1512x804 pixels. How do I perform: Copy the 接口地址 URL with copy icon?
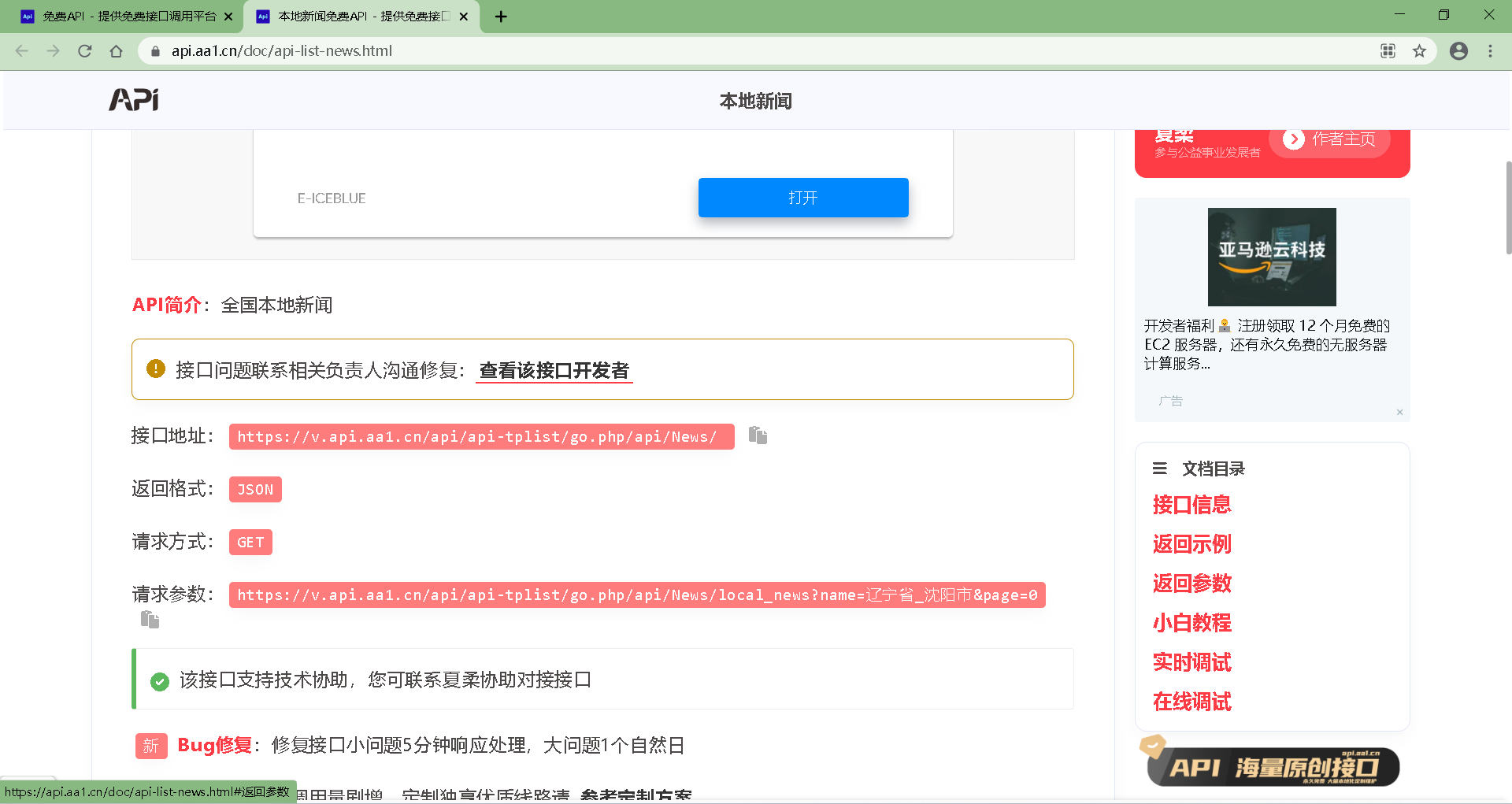coord(758,435)
